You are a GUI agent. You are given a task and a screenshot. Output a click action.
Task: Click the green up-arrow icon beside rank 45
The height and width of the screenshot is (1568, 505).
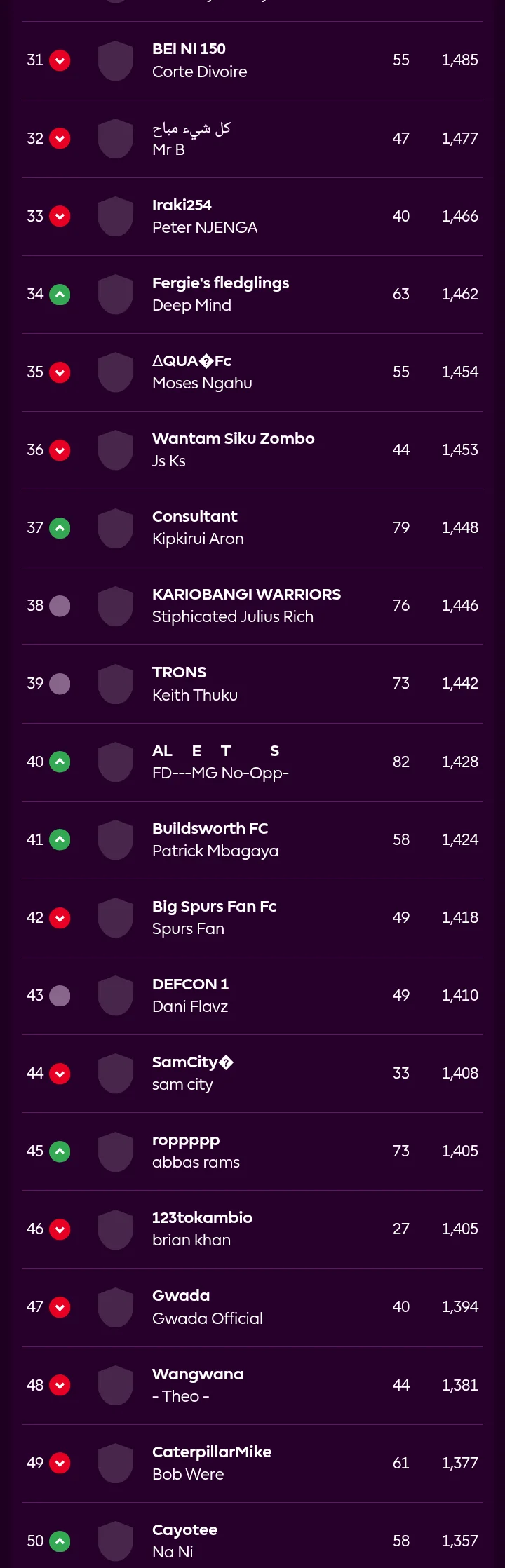[60, 1151]
